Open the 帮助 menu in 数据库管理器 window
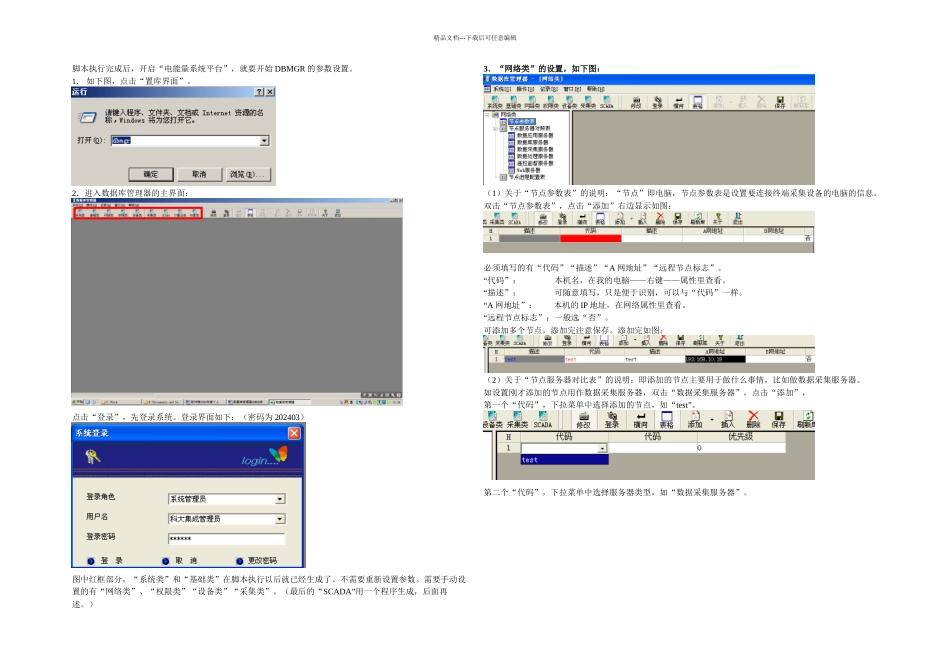The image size is (950, 672). click(x=596, y=89)
